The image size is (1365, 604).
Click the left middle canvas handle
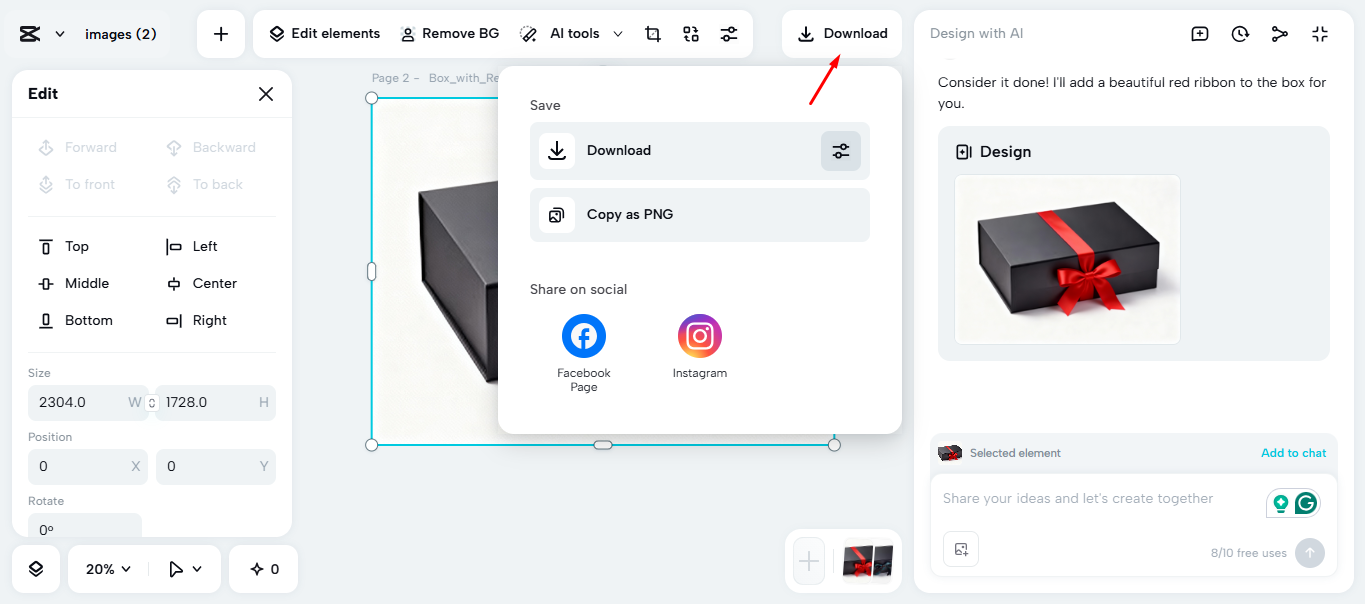372,271
